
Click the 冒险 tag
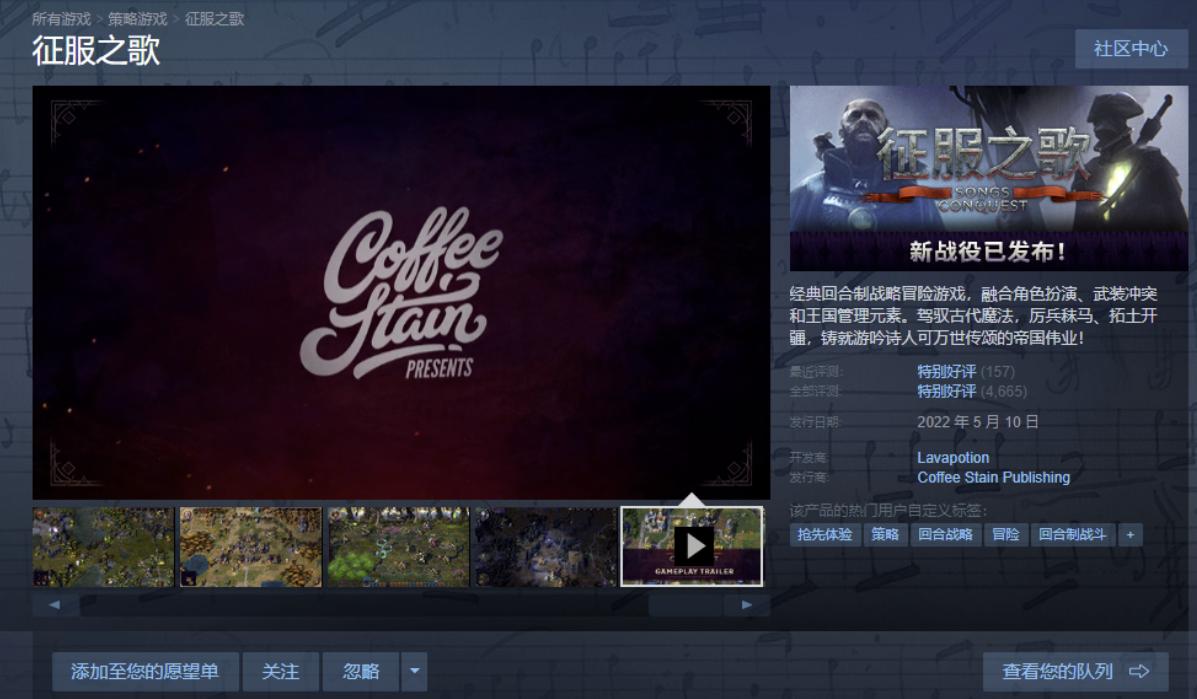1005,534
